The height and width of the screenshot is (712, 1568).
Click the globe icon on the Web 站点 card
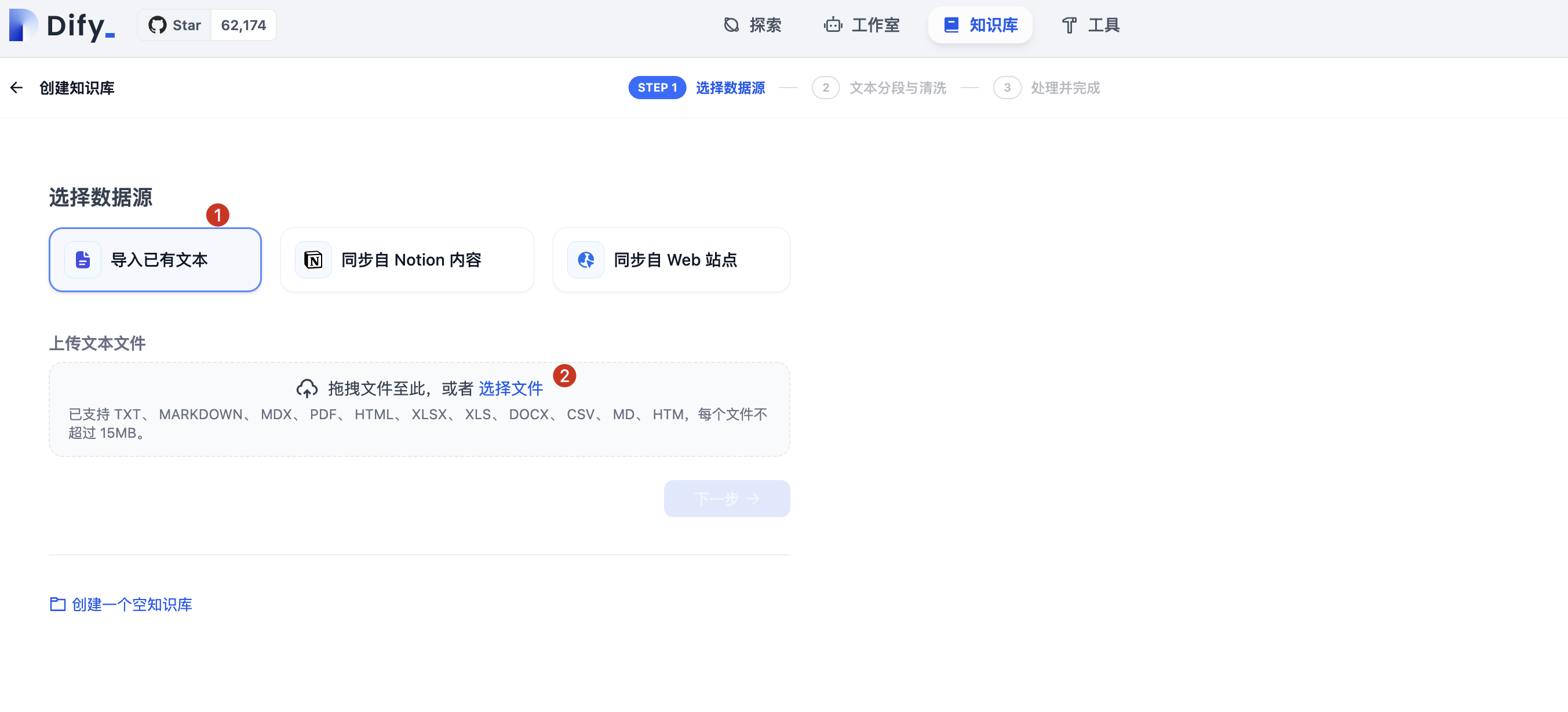(x=586, y=260)
